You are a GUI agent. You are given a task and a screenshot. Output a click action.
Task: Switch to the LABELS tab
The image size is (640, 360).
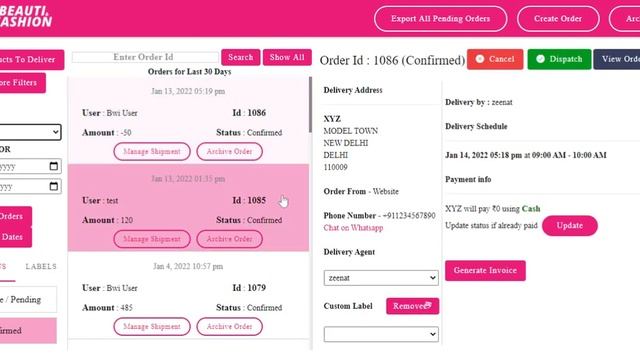41,267
